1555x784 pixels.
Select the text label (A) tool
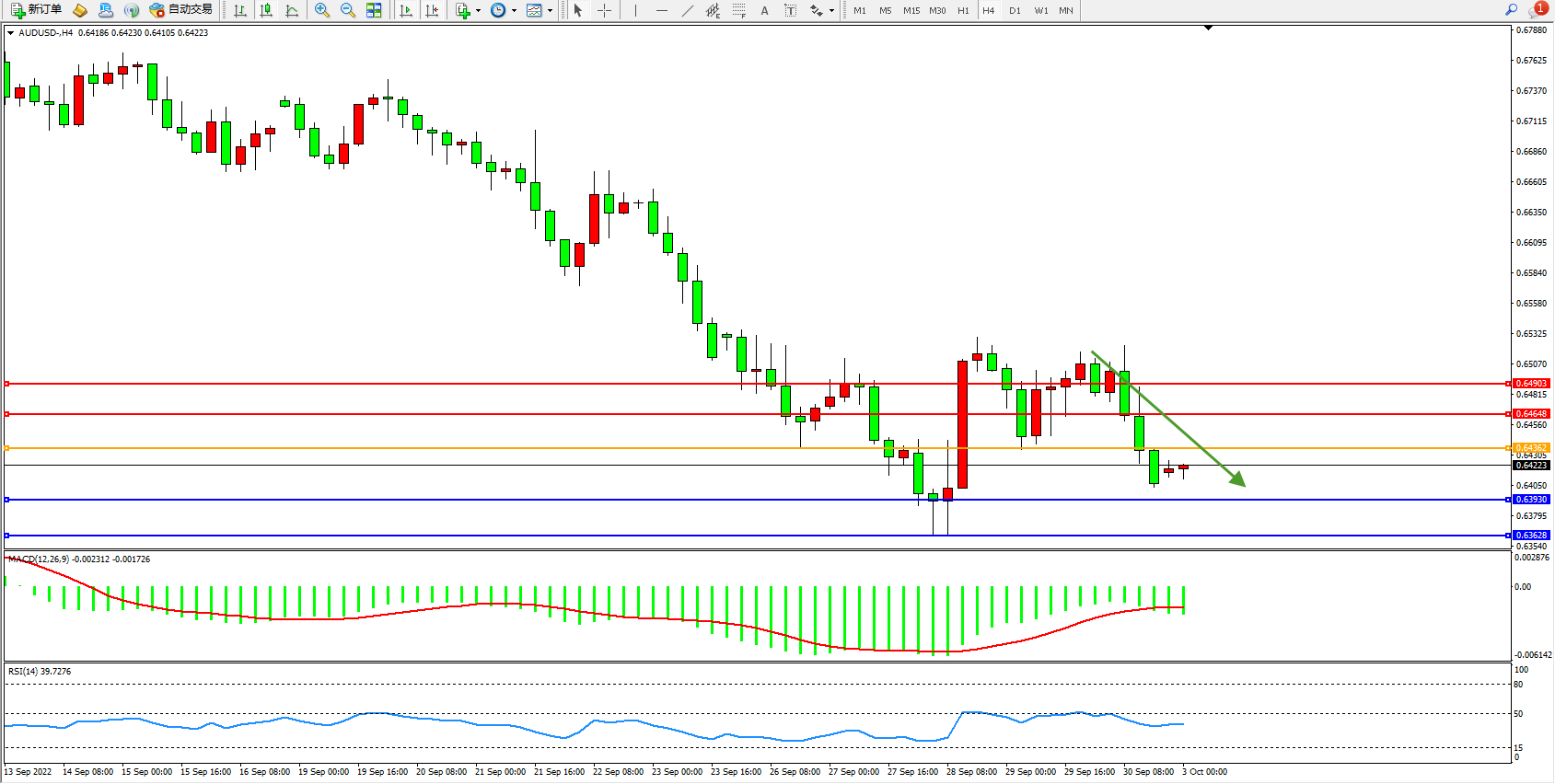tap(764, 10)
